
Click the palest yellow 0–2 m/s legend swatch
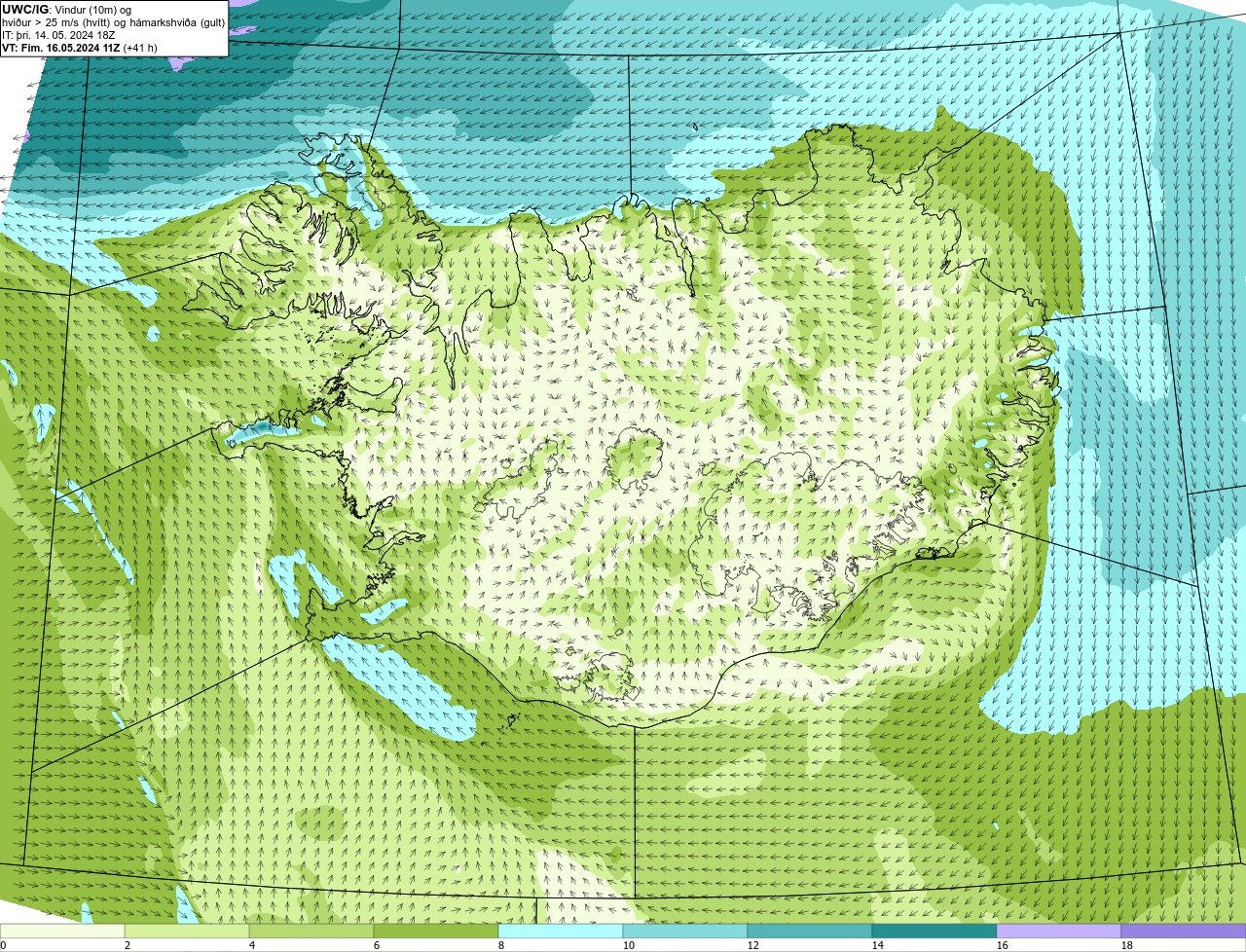click(62, 931)
